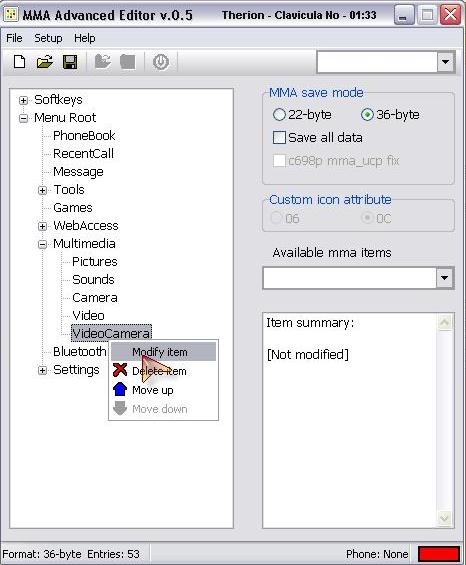Click the red phone status indicator
This screenshot has width=466, height=565.
(x=439, y=554)
